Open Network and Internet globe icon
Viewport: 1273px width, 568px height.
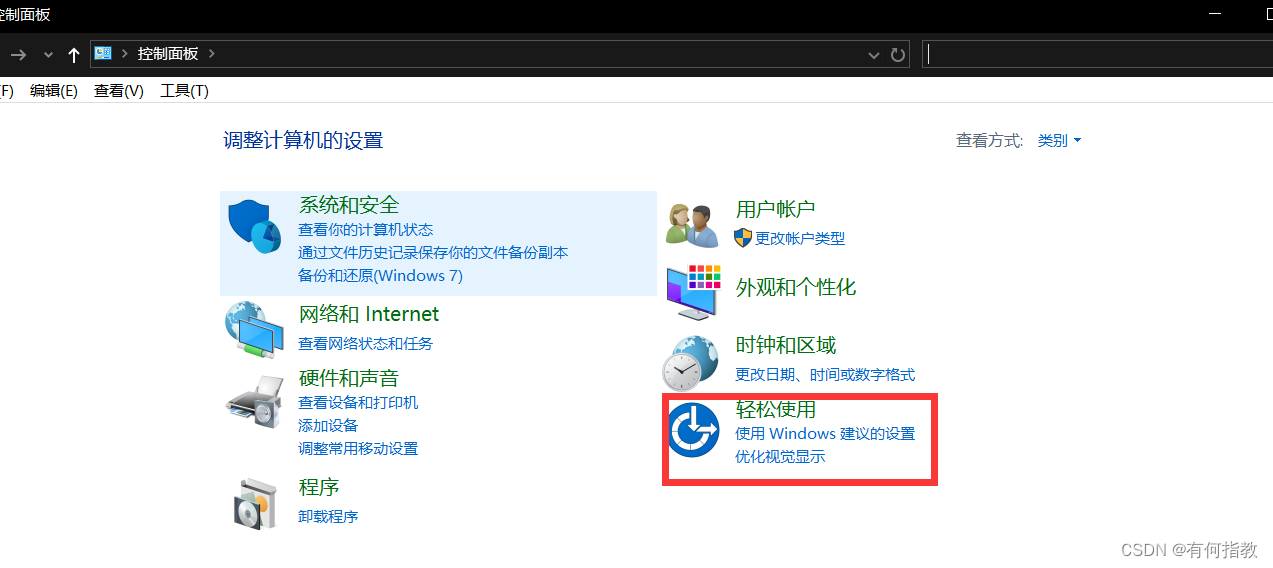click(x=254, y=328)
